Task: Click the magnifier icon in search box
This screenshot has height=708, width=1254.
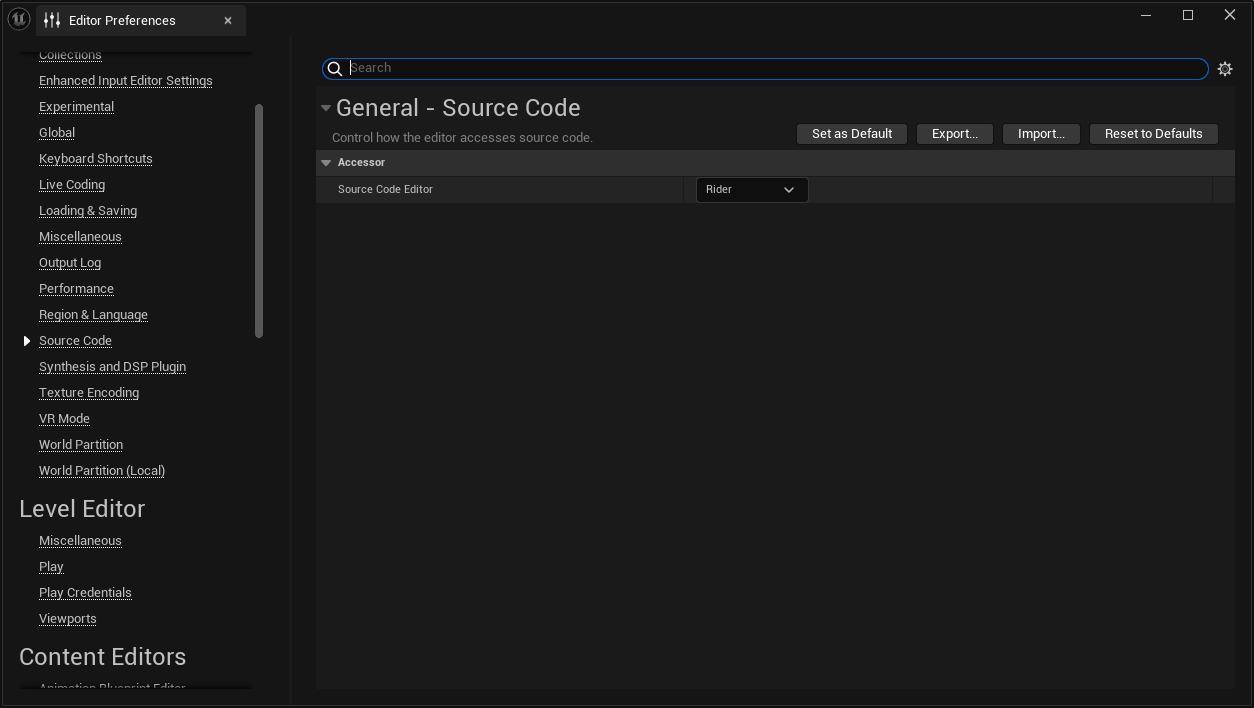Action: tap(335, 69)
